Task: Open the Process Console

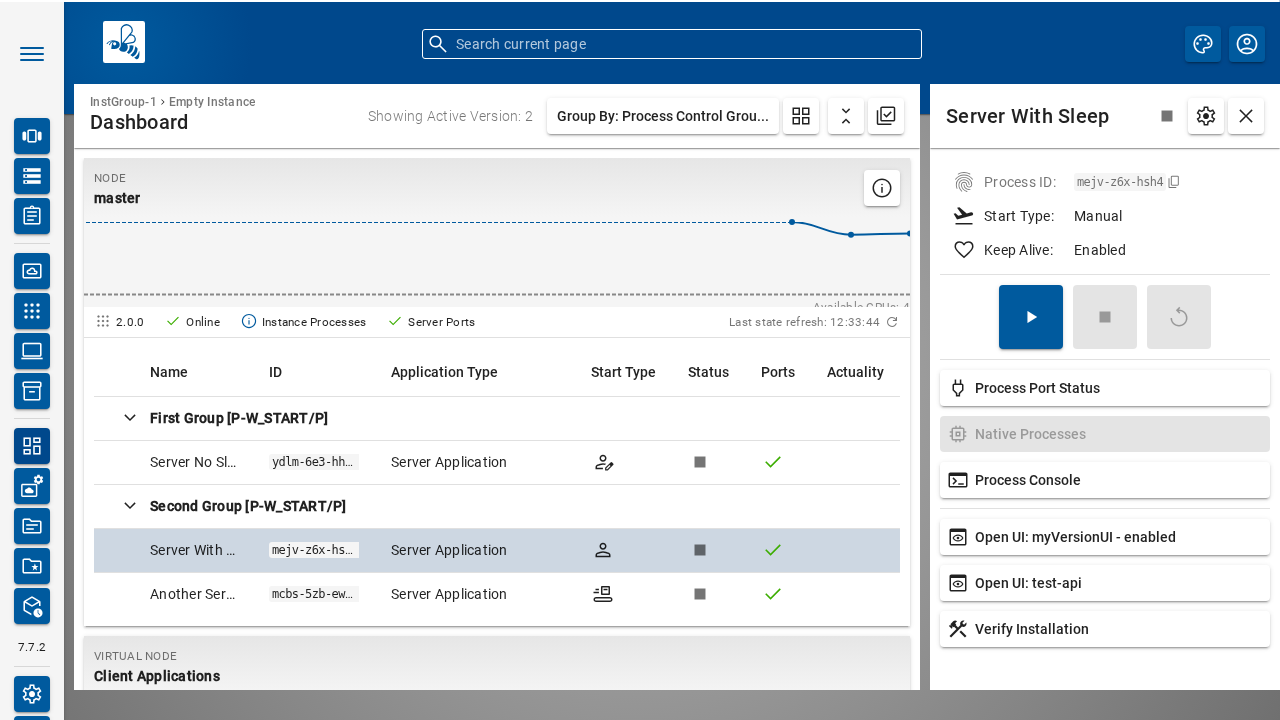Action: 1105,480
